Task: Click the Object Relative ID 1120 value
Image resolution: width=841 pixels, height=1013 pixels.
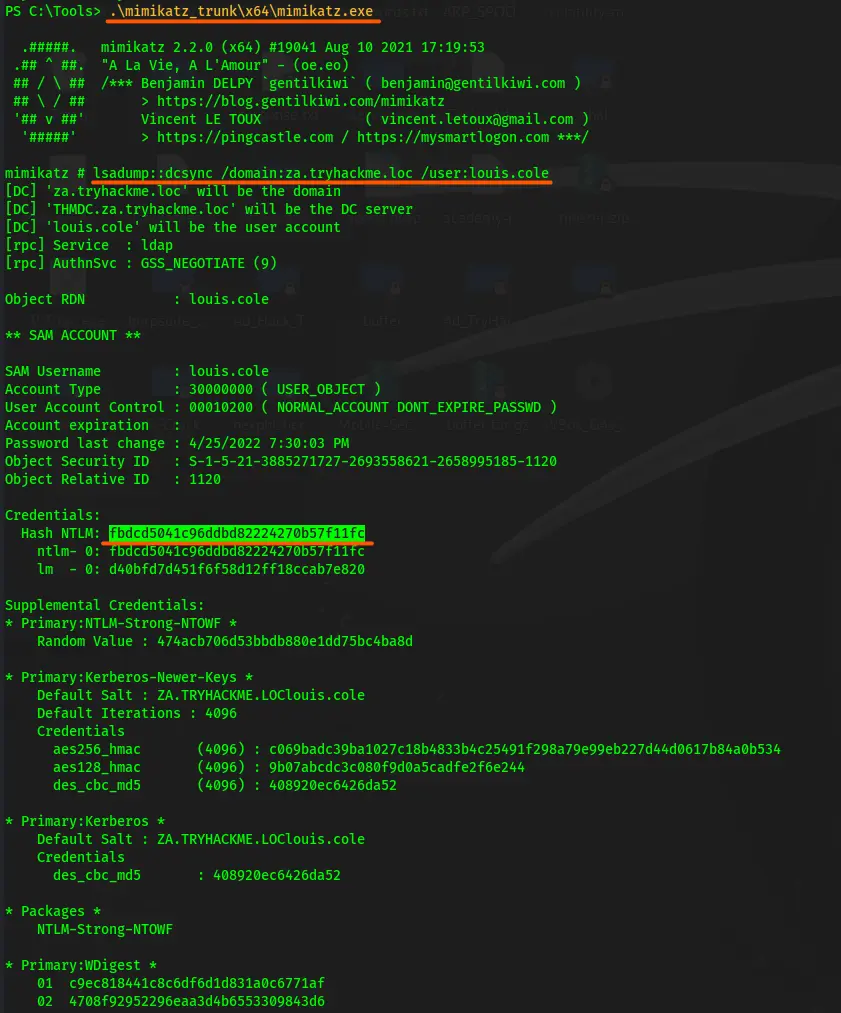Action: pos(205,479)
